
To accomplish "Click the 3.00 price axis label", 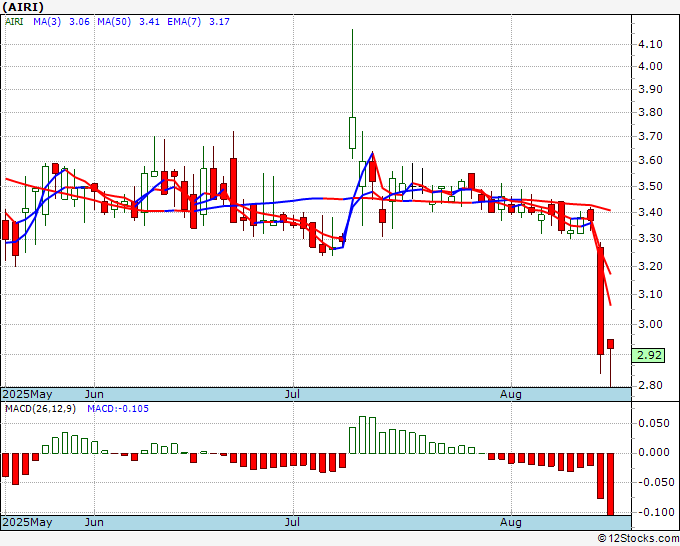I will (x=650, y=324).
